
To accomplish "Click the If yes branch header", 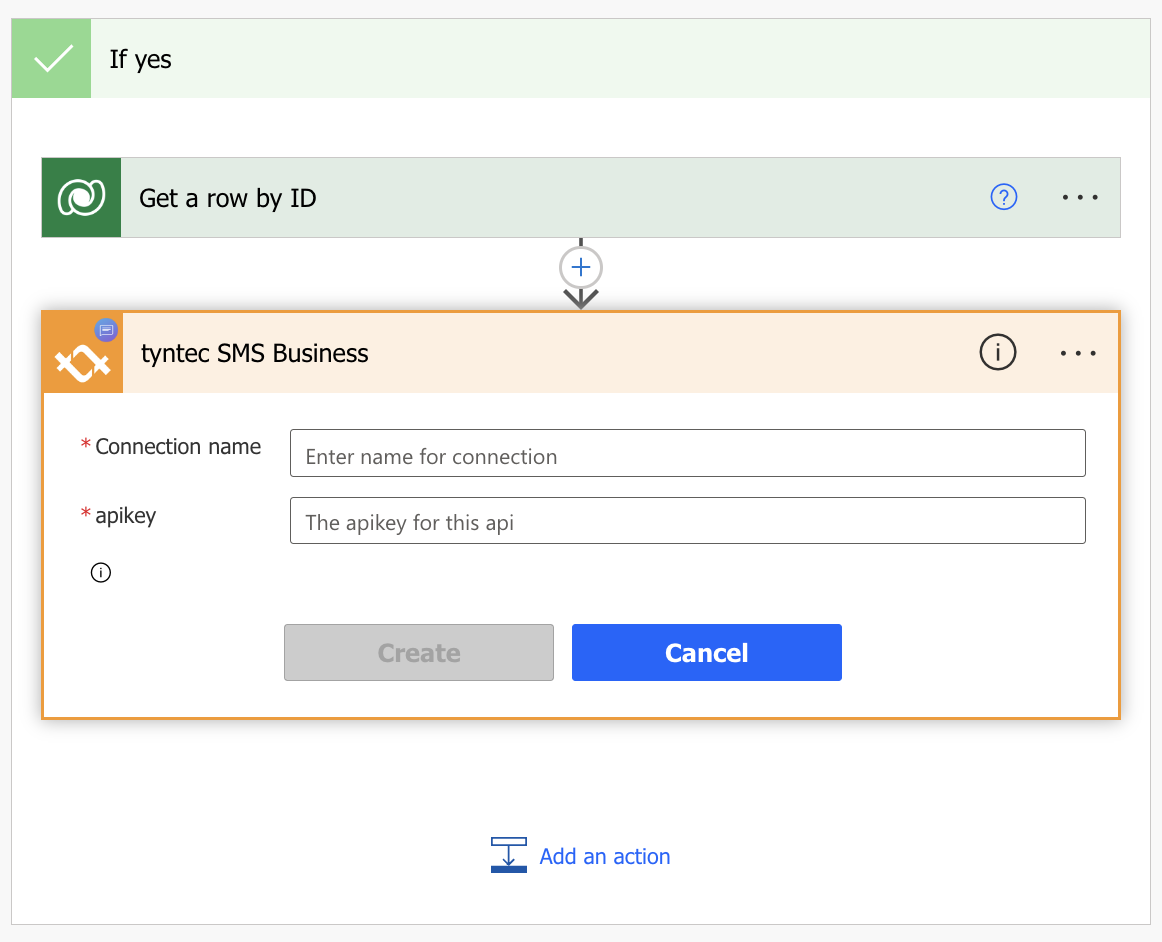I will click(x=581, y=59).
